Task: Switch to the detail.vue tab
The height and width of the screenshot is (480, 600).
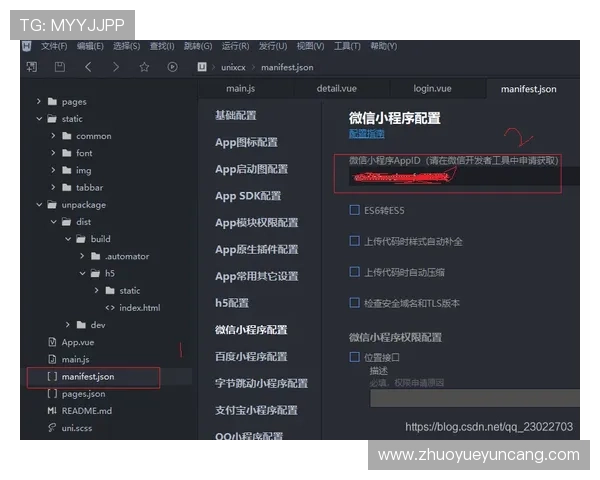Action: pyautogui.click(x=336, y=89)
